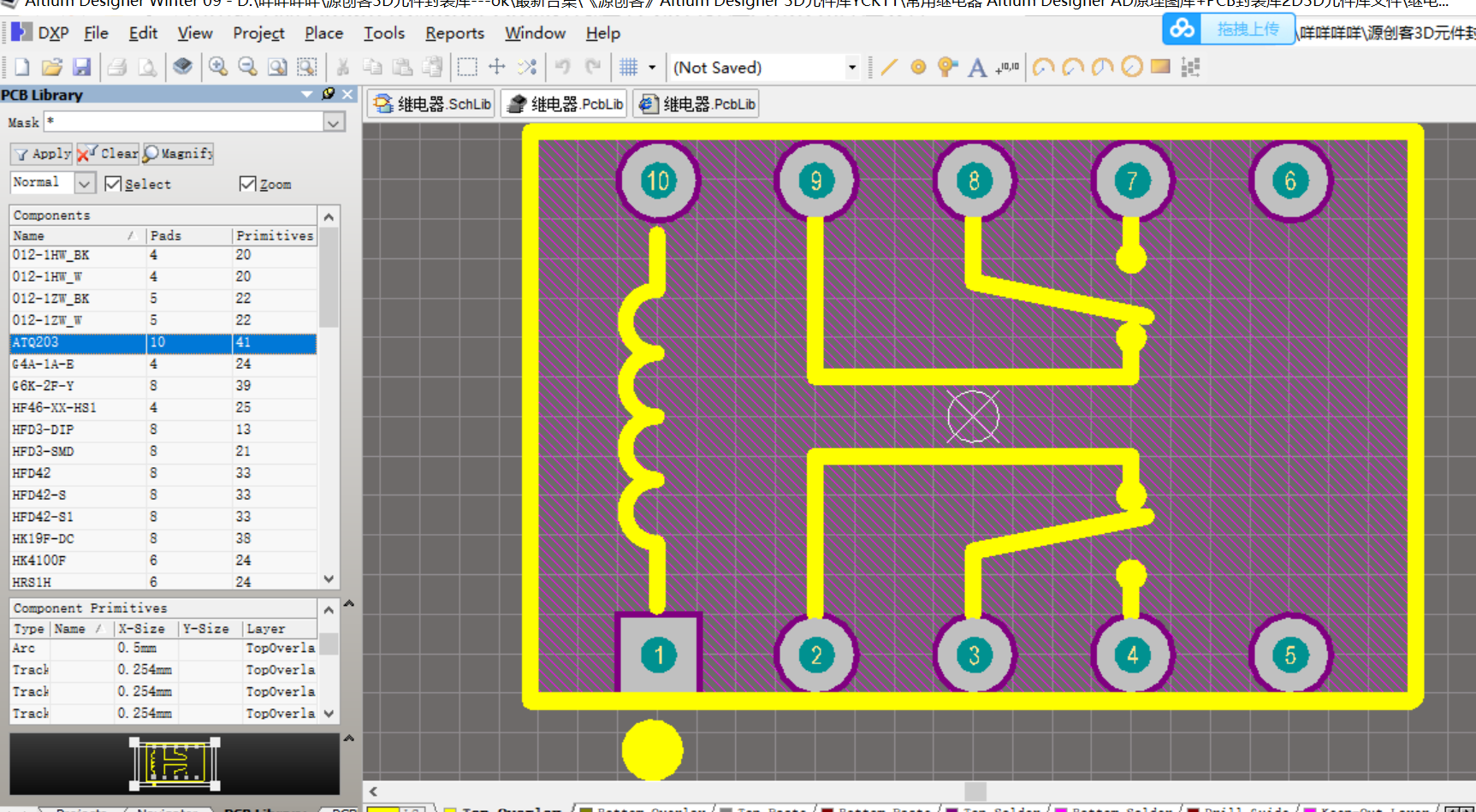Select the G6K-2F-Y component row
This screenshot has height=812, width=1476.
click(163, 386)
